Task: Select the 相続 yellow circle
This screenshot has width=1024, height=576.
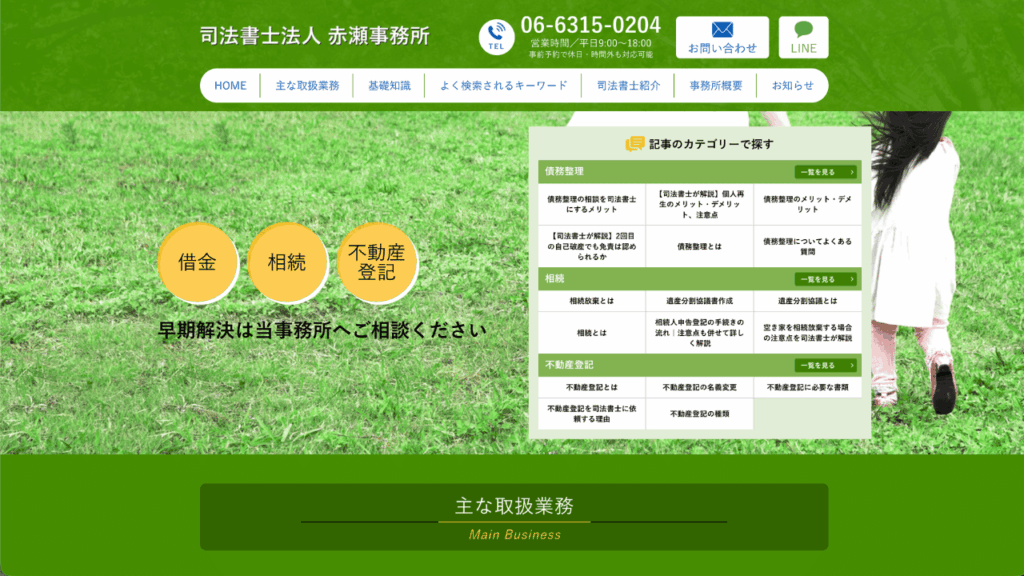Action: click(x=287, y=263)
